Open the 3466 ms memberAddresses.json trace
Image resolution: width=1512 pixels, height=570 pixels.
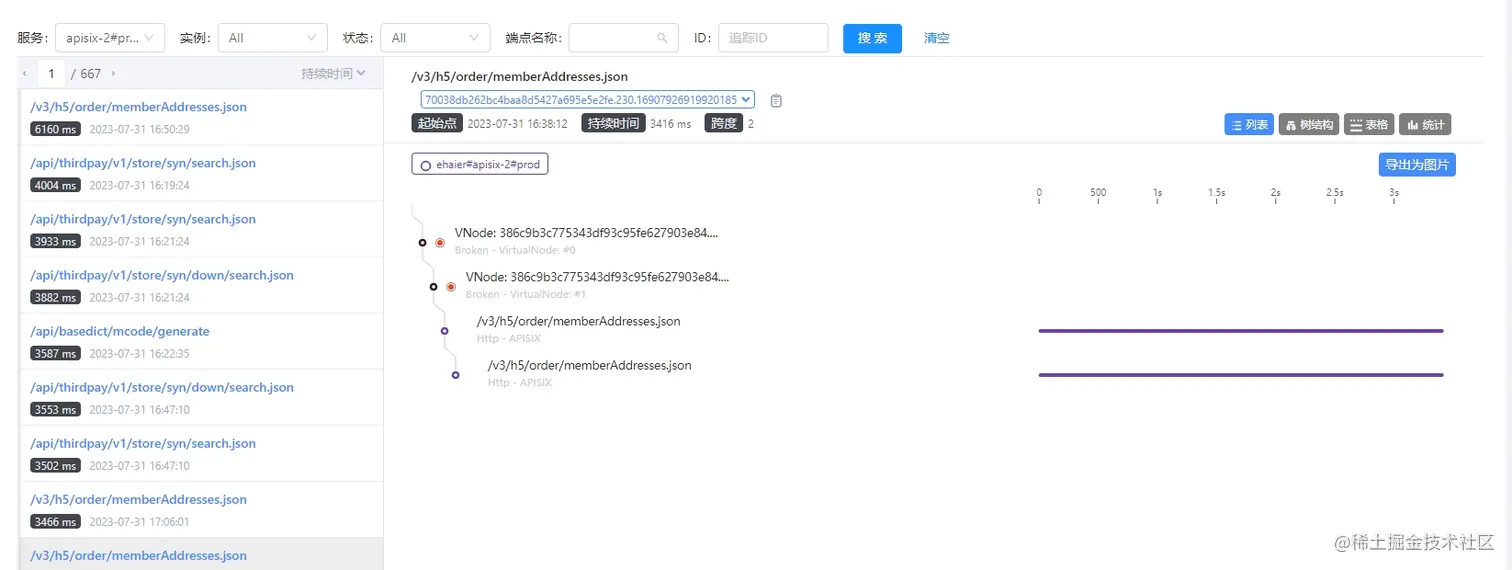(x=201, y=510)
